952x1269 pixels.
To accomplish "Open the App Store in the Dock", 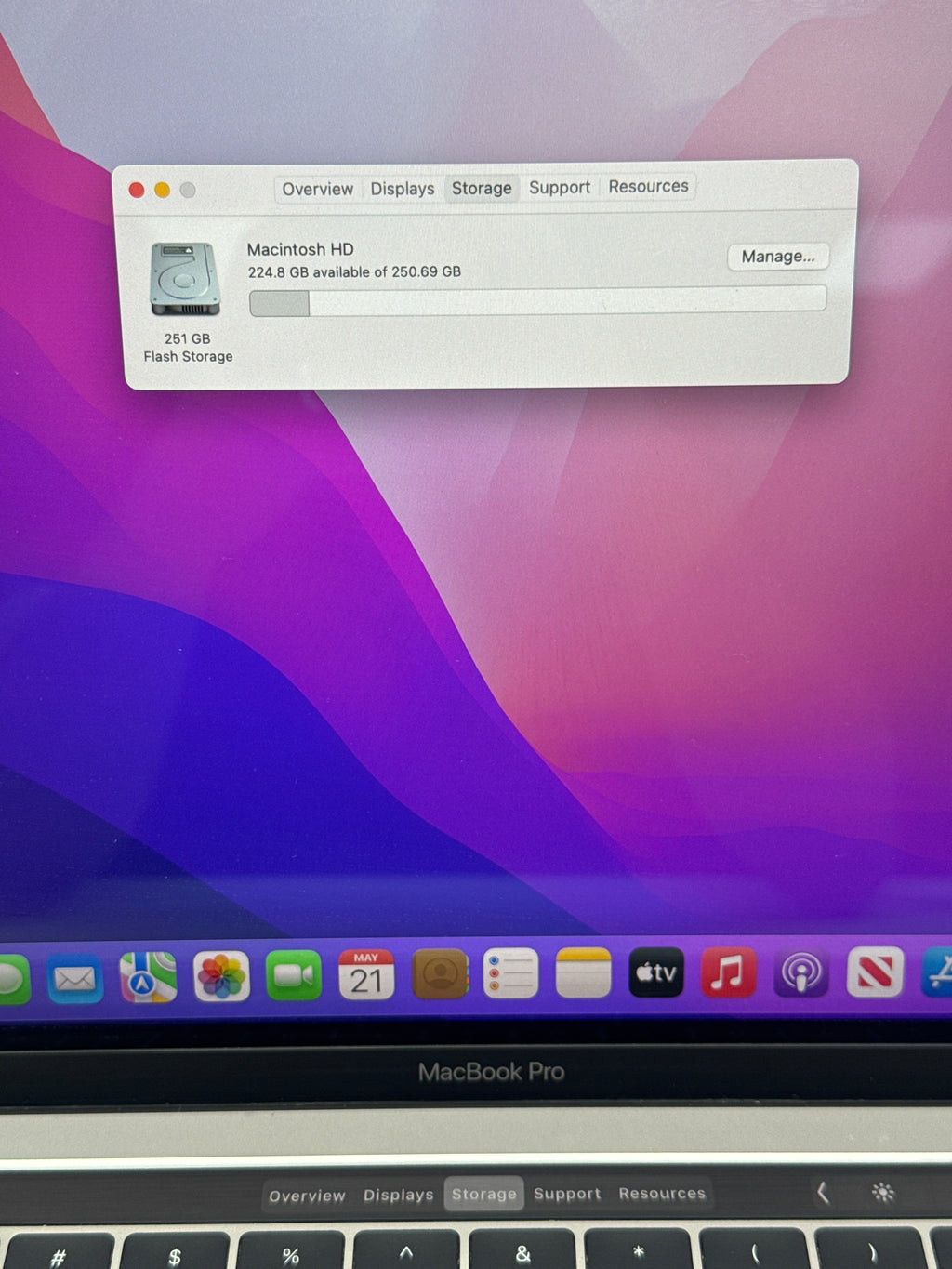I will coord(937,972).
